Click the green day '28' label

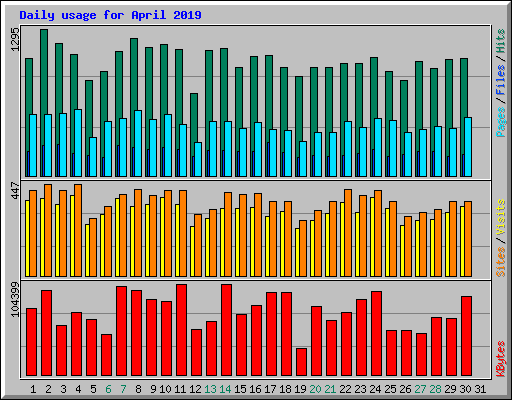coord(435,389)
